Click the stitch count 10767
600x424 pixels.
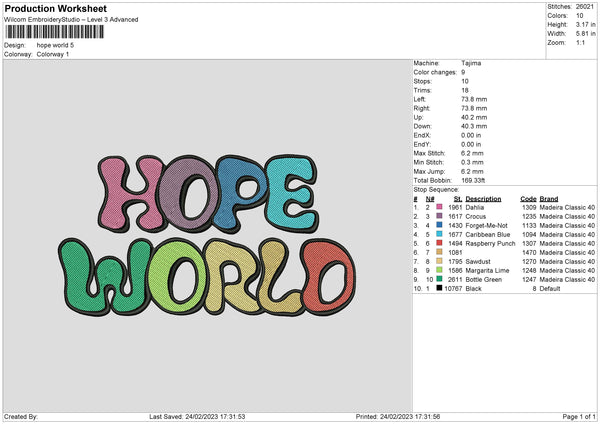(x=453, y=289)
